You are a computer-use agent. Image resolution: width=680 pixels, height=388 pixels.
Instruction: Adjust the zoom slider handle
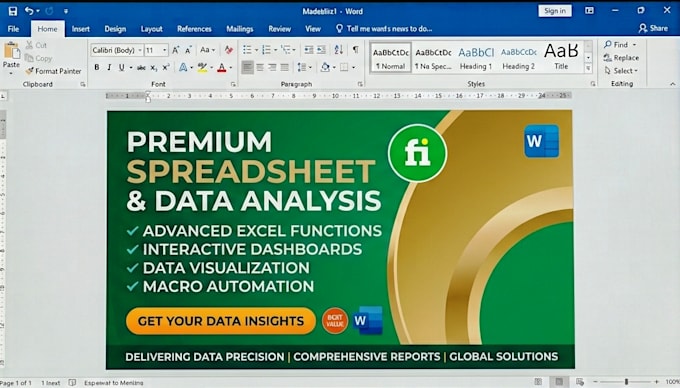pos(626,382)
